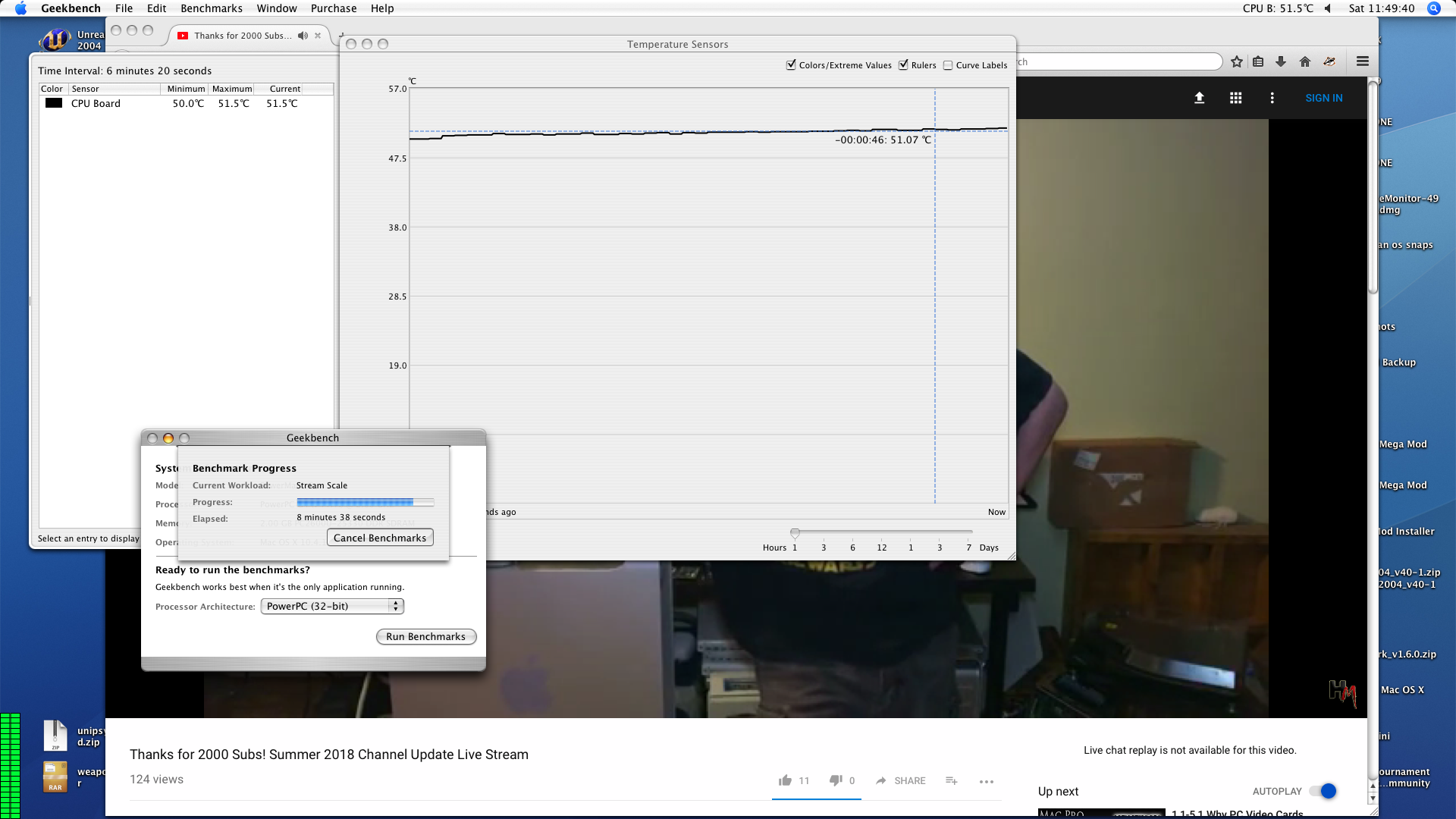
Task: Click the thumbs down dislike icon
Action: 835,780
